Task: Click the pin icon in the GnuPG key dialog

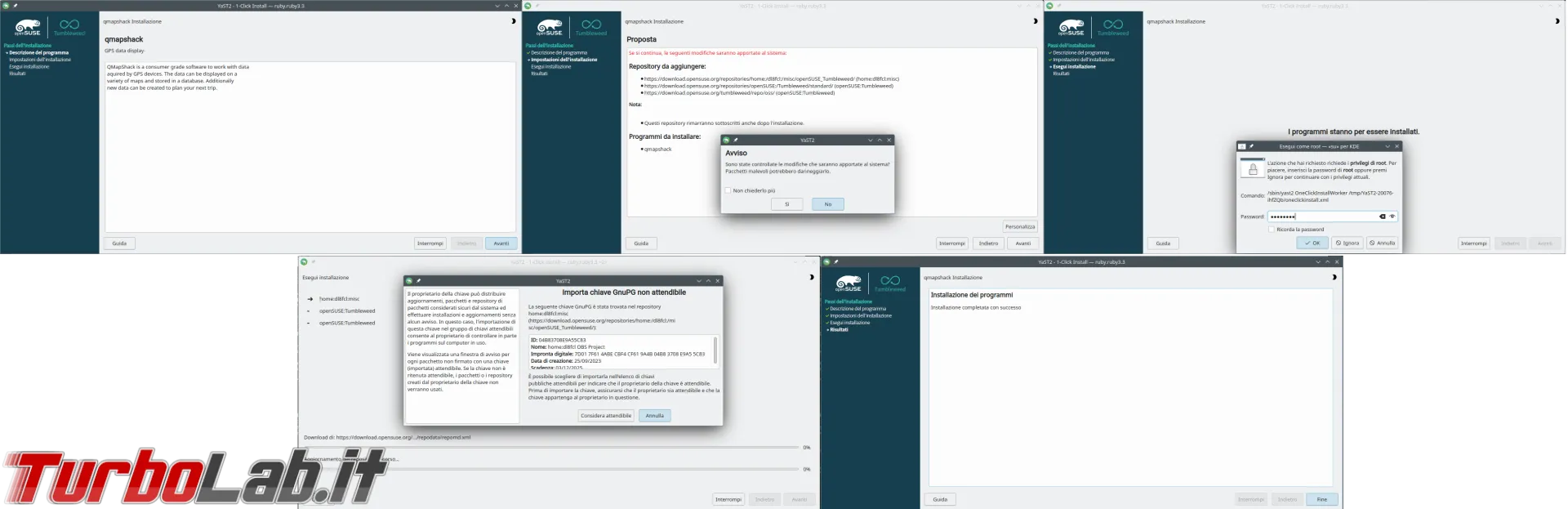Action: coord(418,280)
